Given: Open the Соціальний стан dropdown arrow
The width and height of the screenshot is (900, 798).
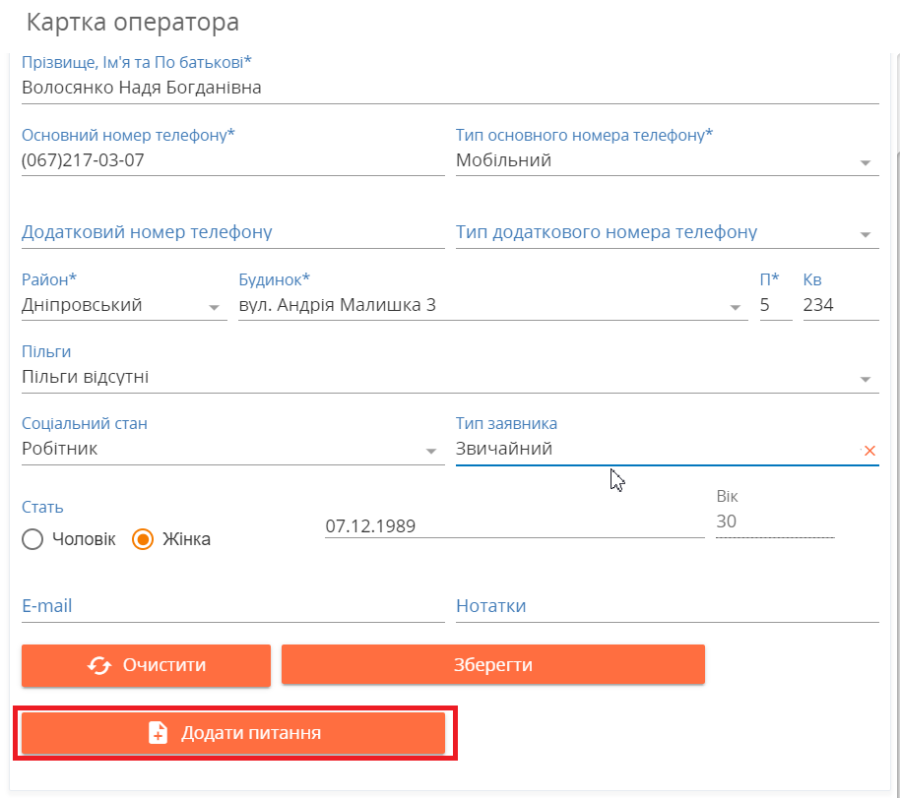Looking at the screenshot, I should [431, 451].
